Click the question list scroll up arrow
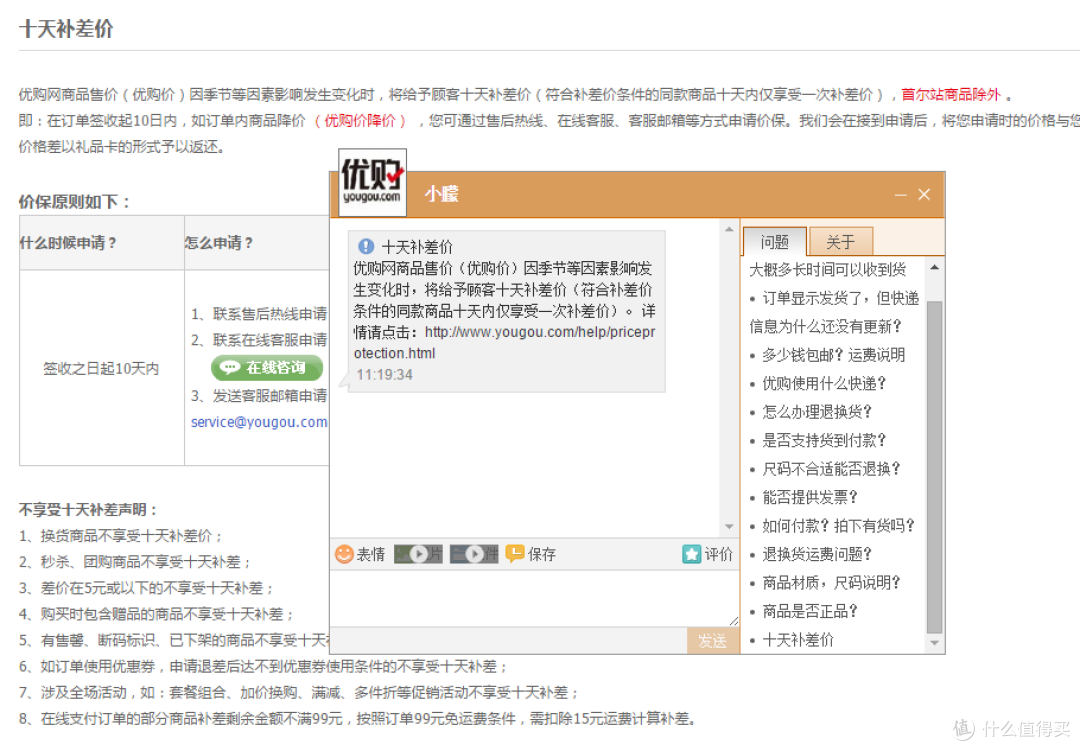 934,267
